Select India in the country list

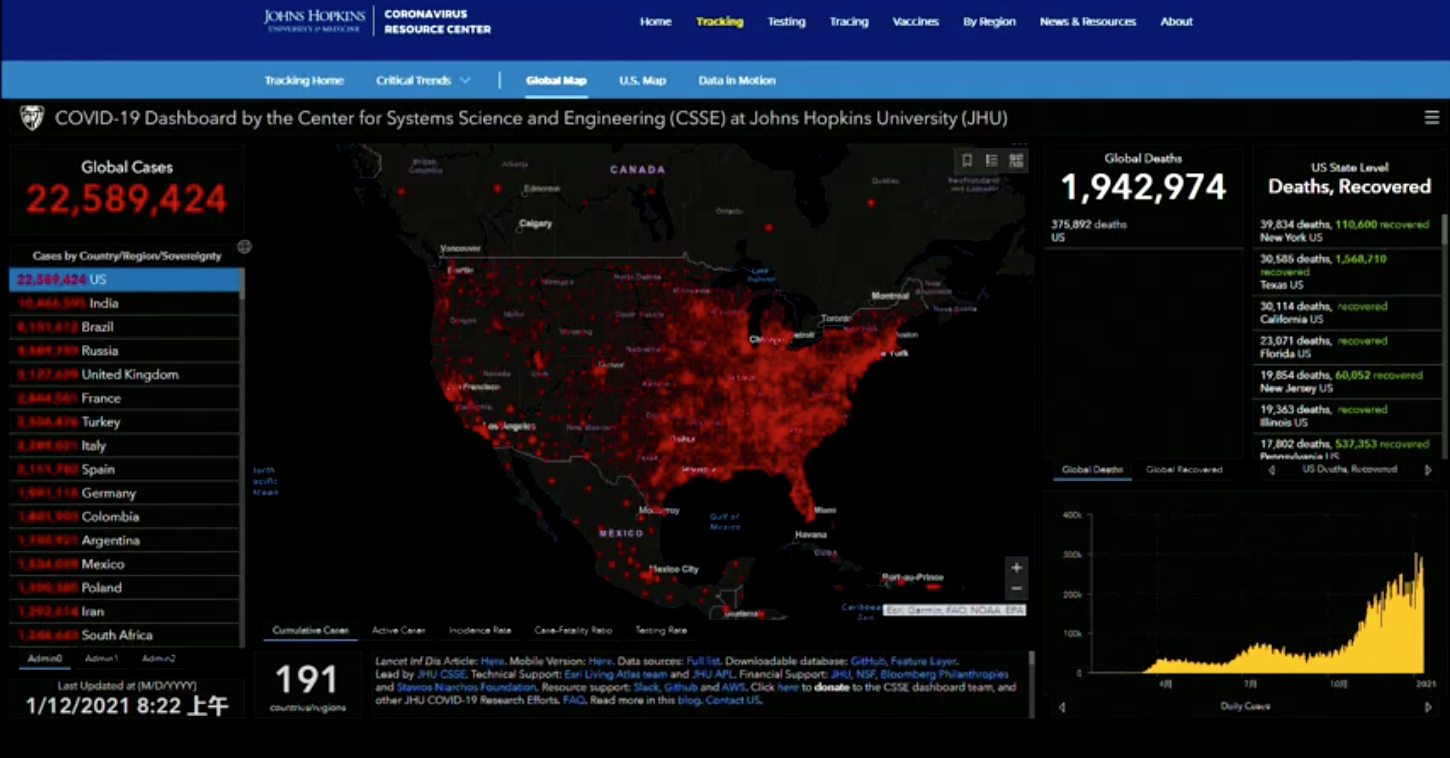point(125,303)
